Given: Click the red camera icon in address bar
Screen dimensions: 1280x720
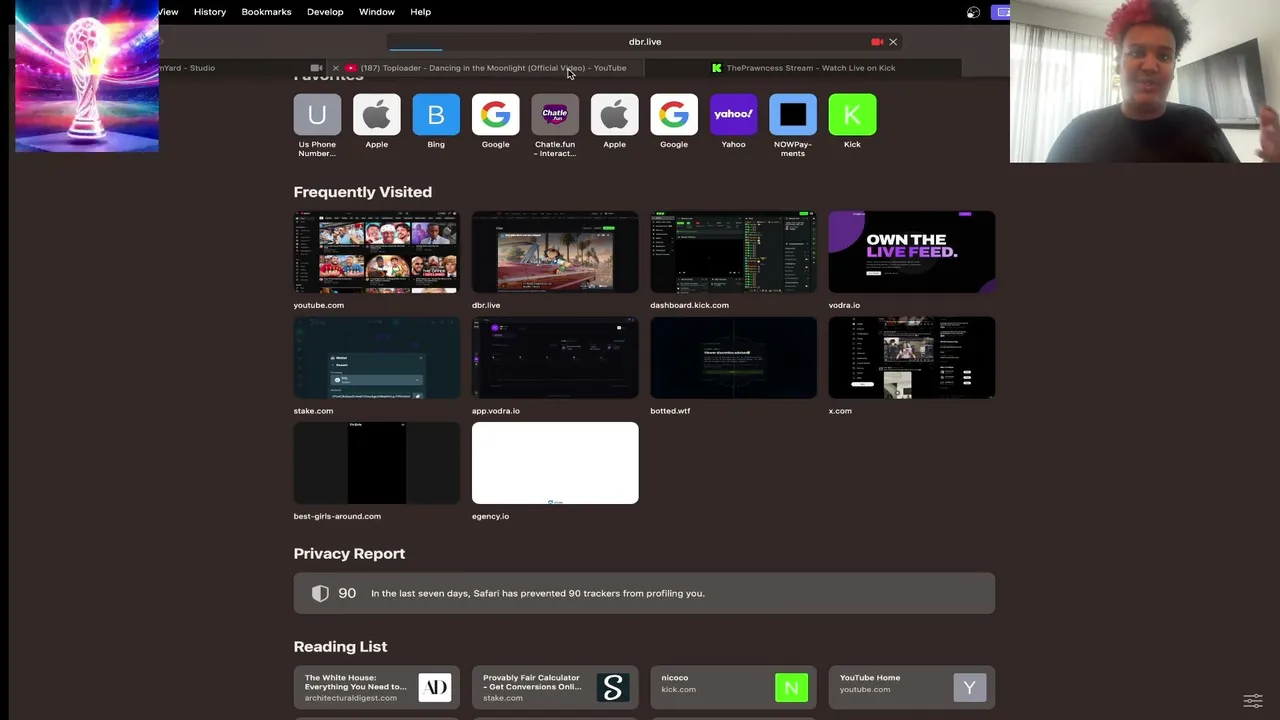Looking at the screenshot, I should [877, 42].
